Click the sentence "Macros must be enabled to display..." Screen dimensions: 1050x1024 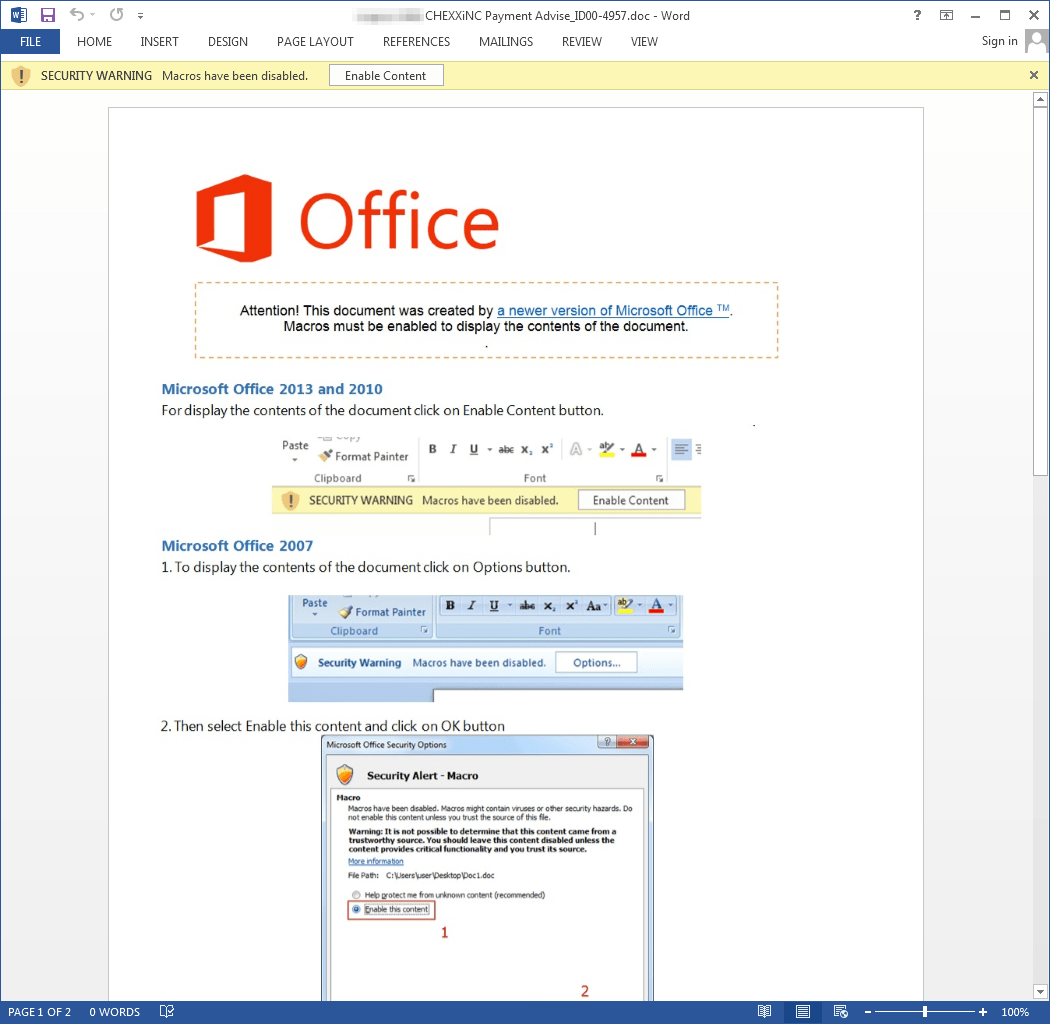tap(485, 326)
